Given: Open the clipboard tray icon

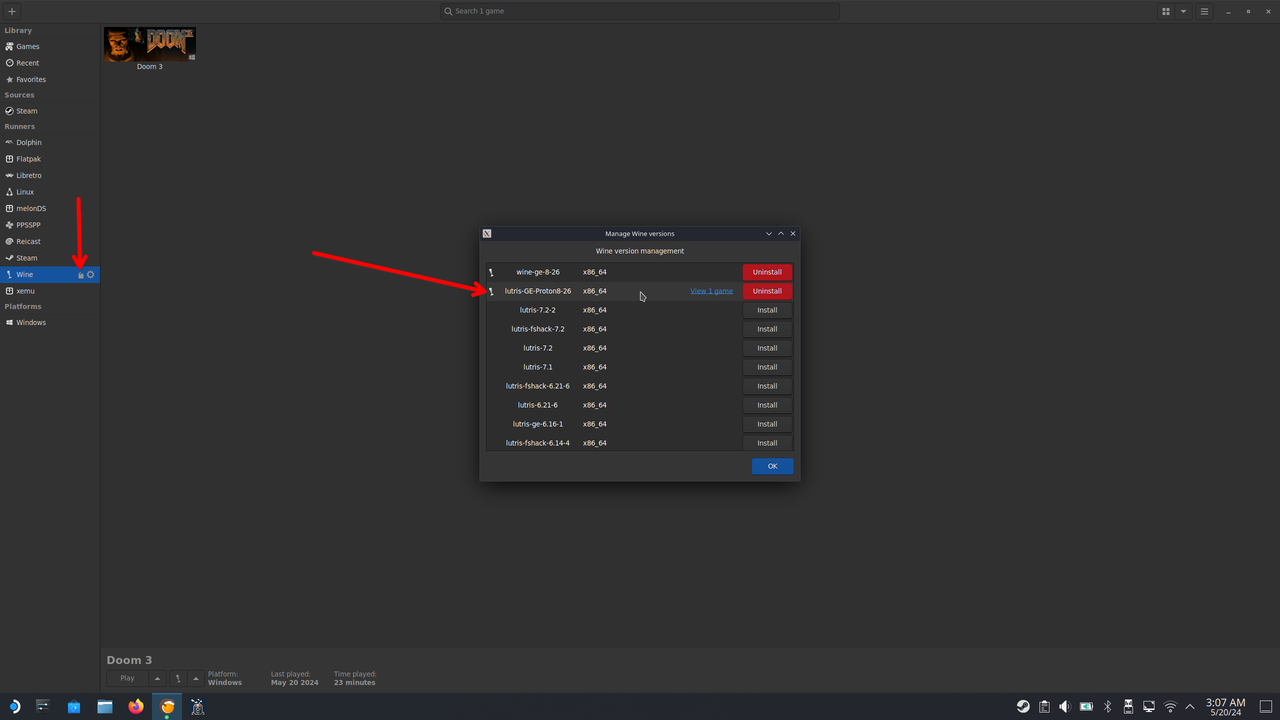Looking at the screenshot, I should [x=1044, y=706].
